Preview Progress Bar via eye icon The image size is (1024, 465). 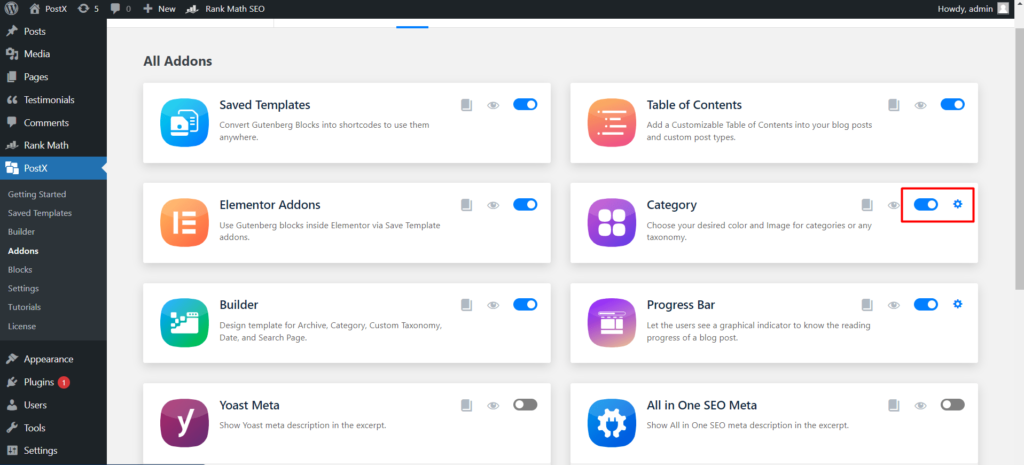[893, 305]
